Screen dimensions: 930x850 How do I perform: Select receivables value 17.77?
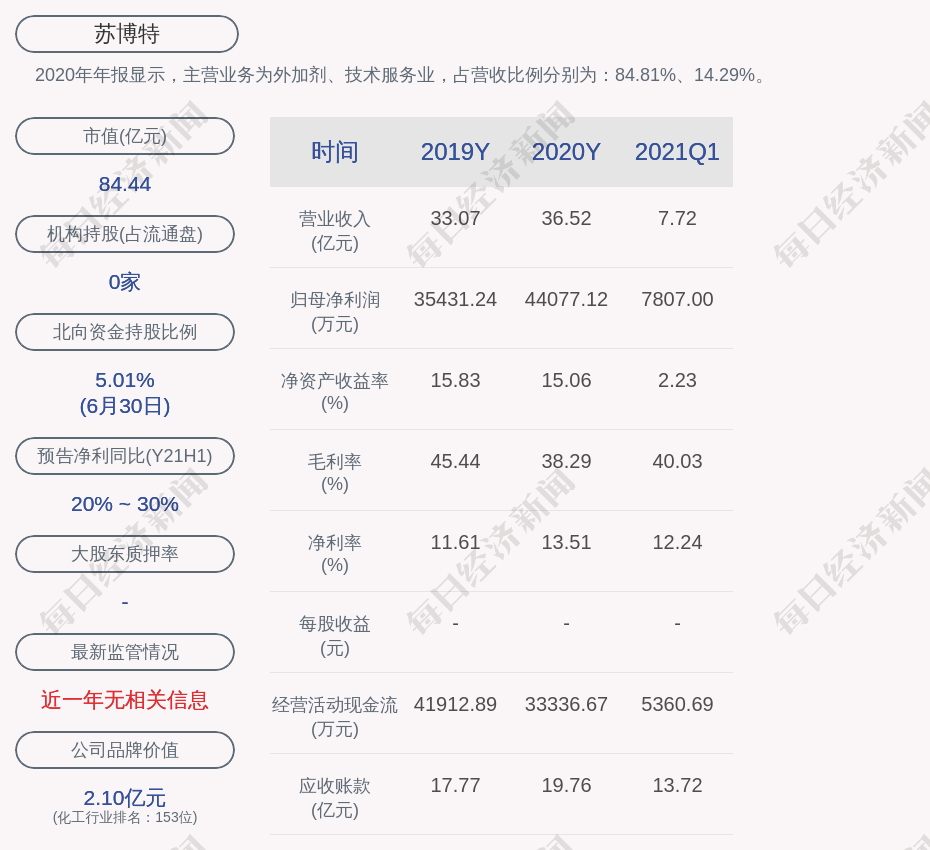(x=455, y=785)
